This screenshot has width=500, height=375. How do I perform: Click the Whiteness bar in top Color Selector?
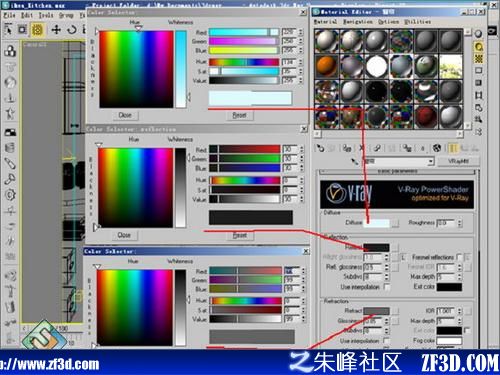pos(181,69)
